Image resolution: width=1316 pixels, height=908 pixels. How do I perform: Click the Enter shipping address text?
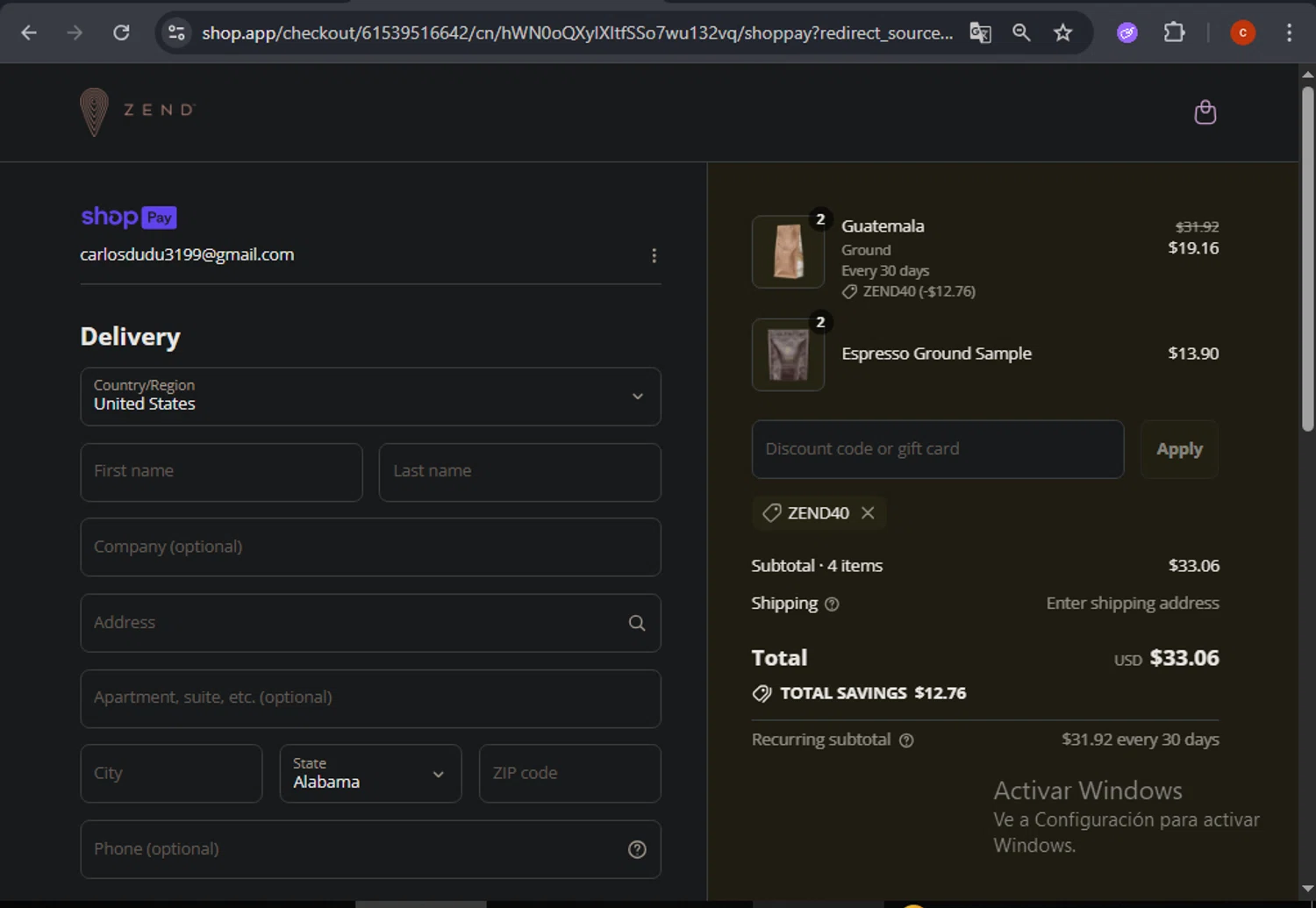click(x=1133, y=604)
